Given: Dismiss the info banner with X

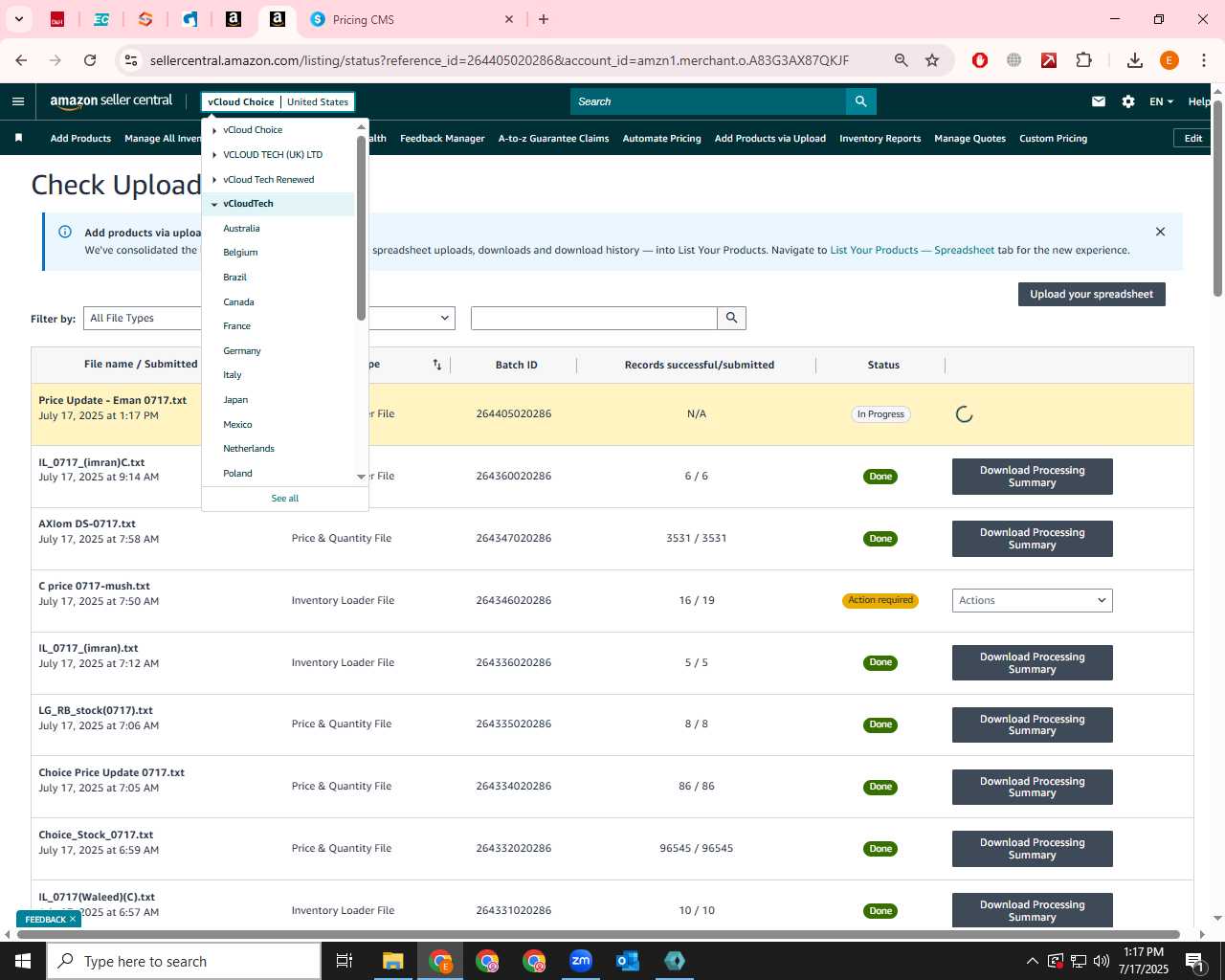Looking at the screenshot, I should 1160,232.
